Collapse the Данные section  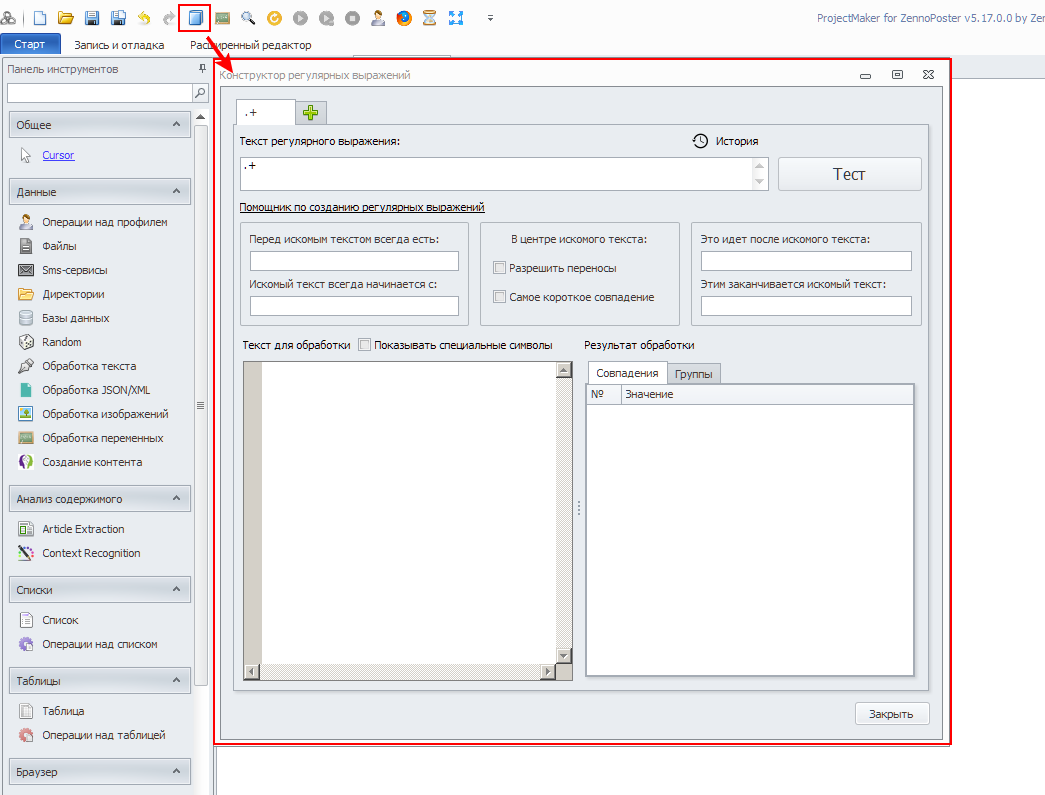click(176, 191)
